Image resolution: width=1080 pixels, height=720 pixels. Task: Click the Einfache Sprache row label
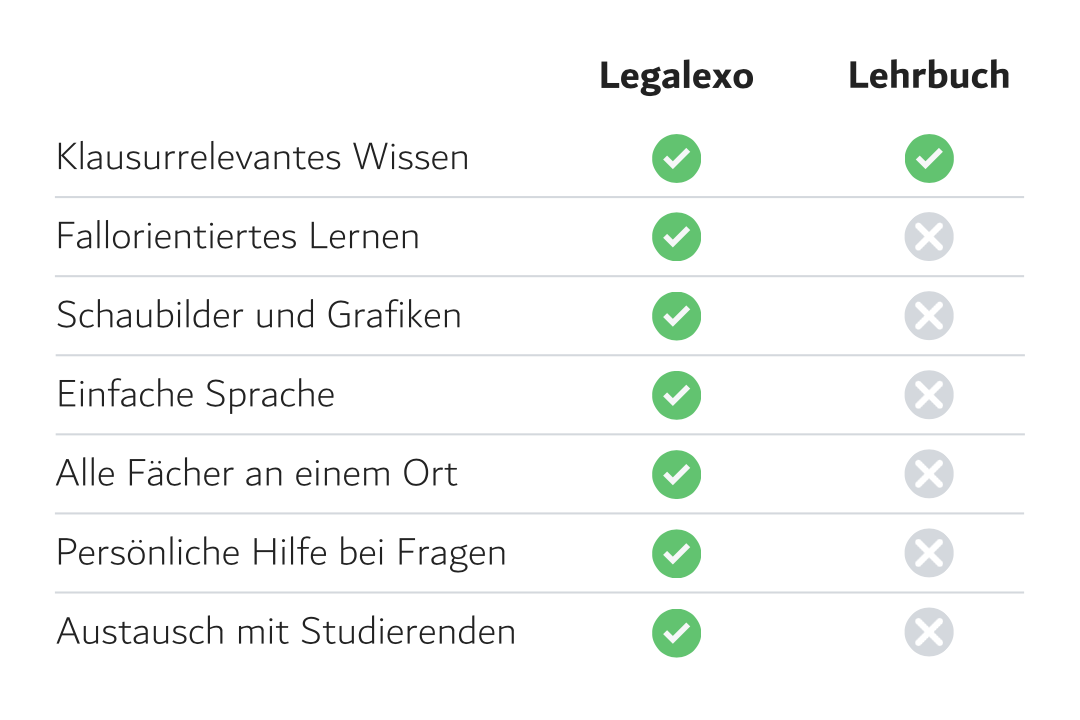tap(196, 395)
